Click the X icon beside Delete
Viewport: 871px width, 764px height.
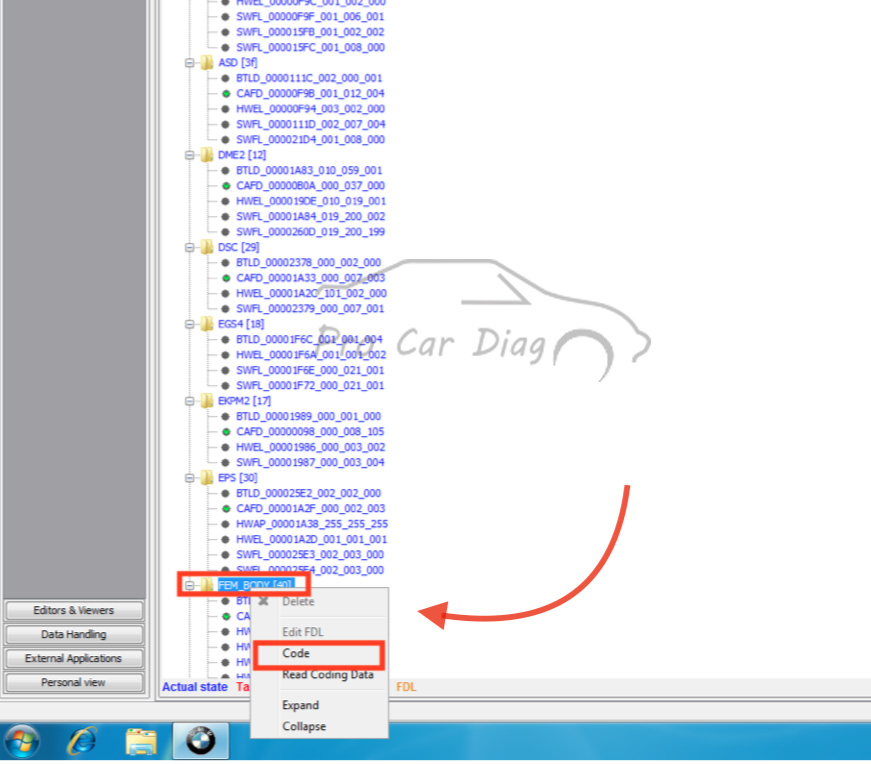263,601
